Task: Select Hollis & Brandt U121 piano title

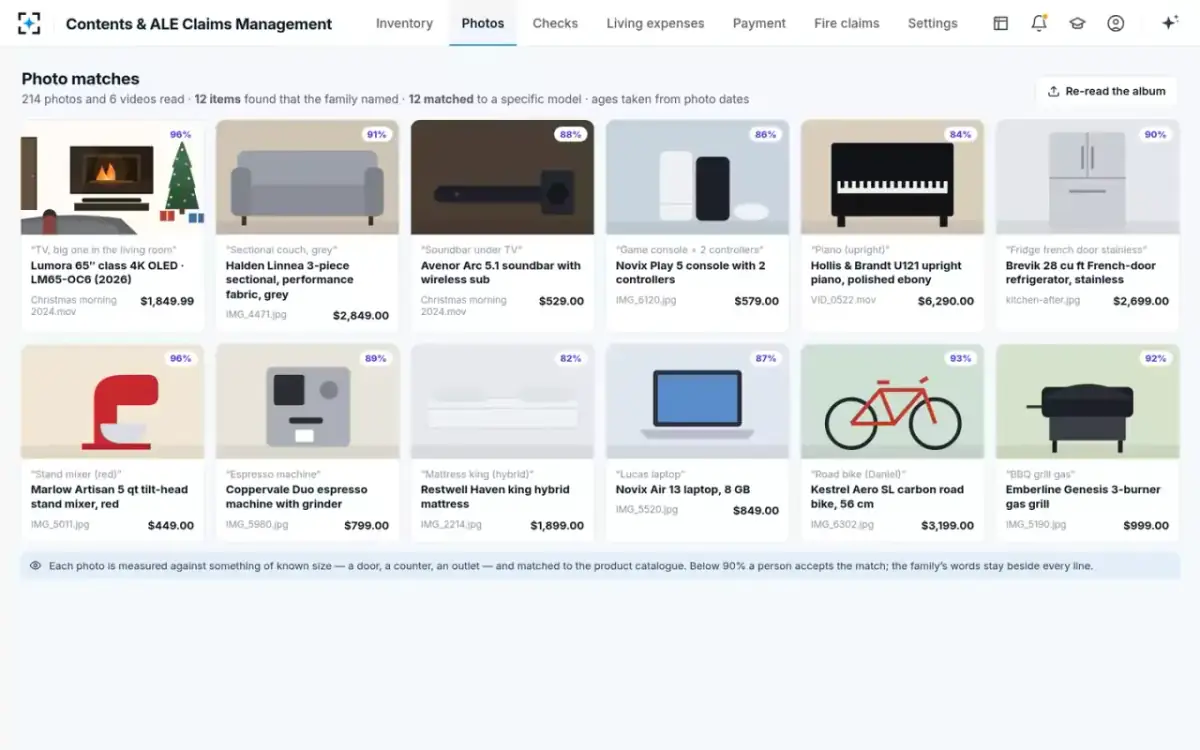Action: 886,273
